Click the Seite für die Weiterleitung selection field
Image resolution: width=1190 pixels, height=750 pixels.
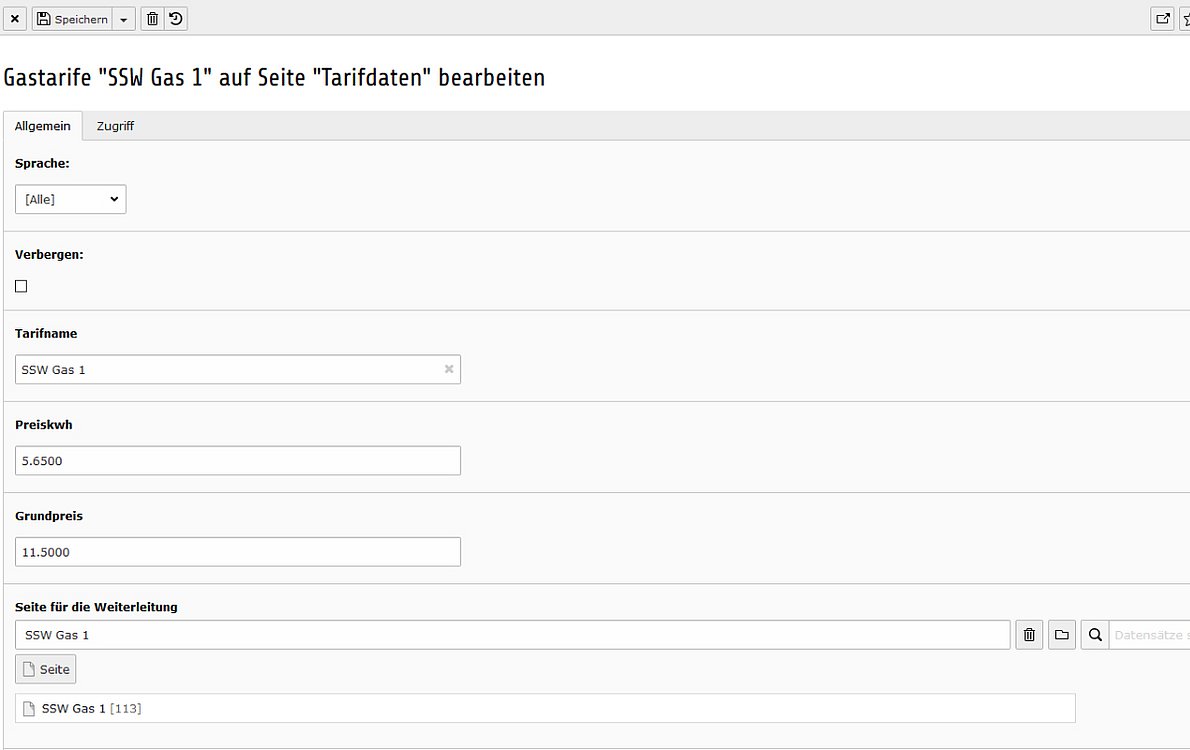512,635
